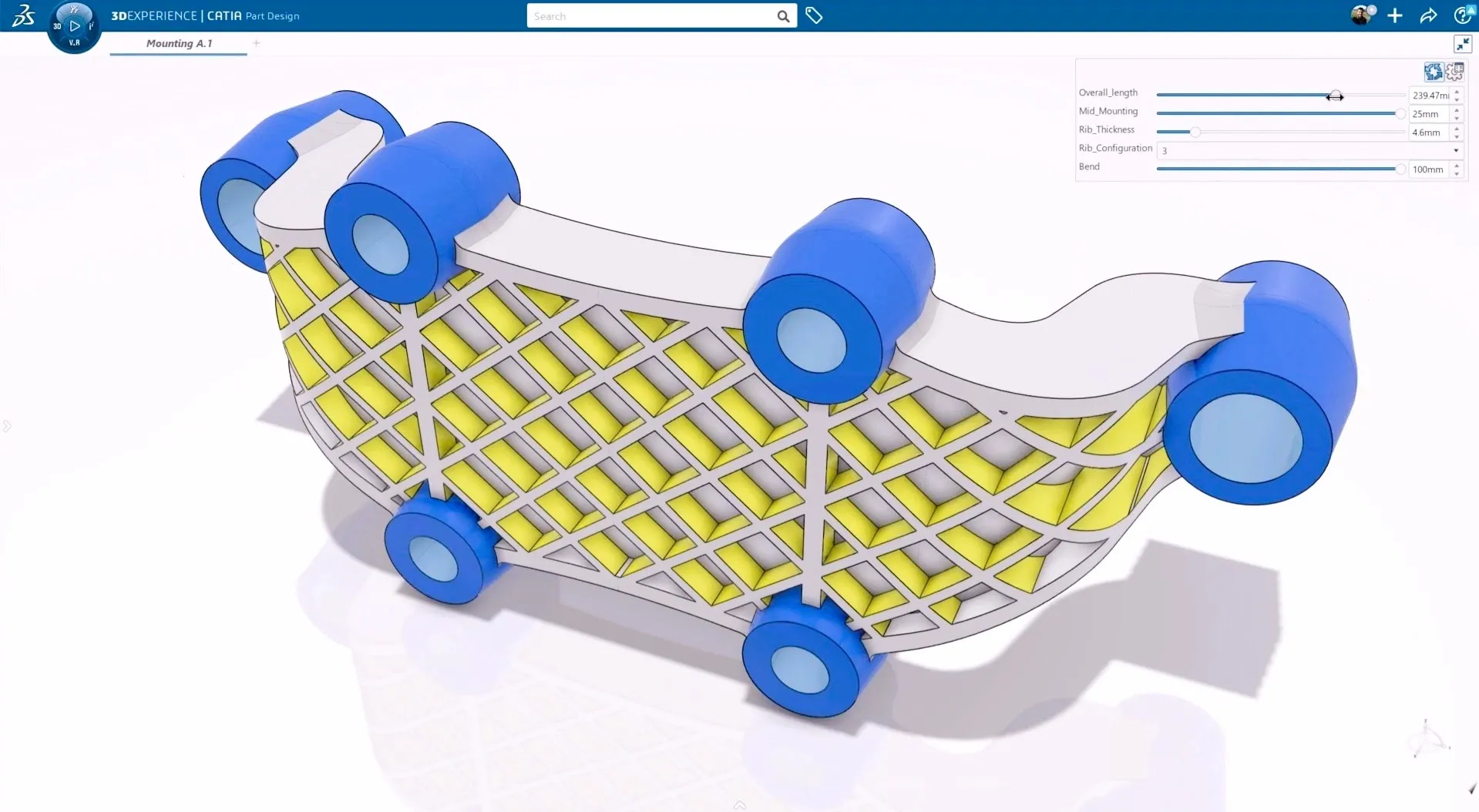Open the Rib_Configuration dropdown
The image size is (1479, 812).
point(1456,150)
